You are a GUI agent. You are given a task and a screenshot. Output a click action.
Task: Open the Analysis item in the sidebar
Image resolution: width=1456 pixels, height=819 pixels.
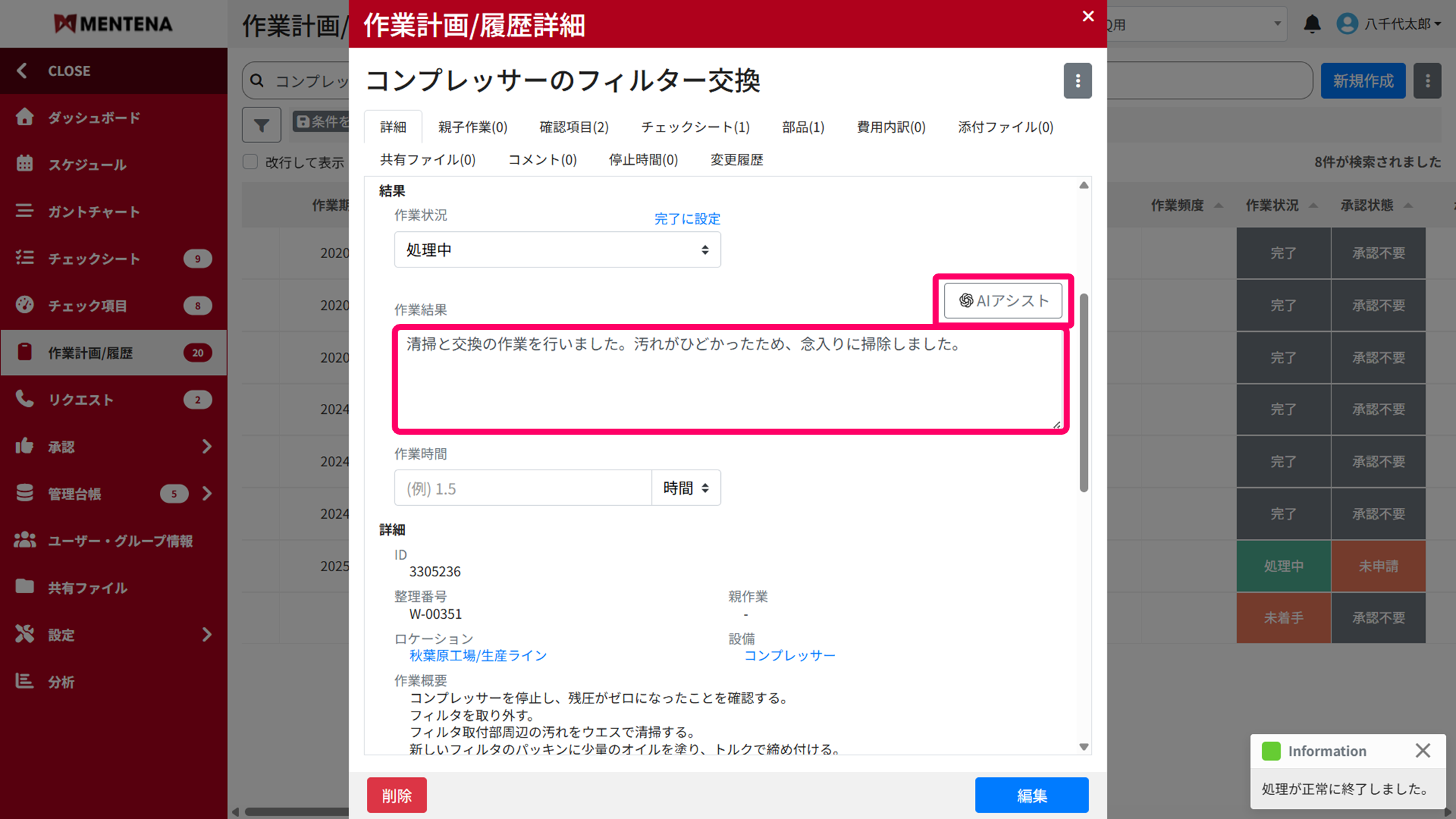(x=60, y=682)
